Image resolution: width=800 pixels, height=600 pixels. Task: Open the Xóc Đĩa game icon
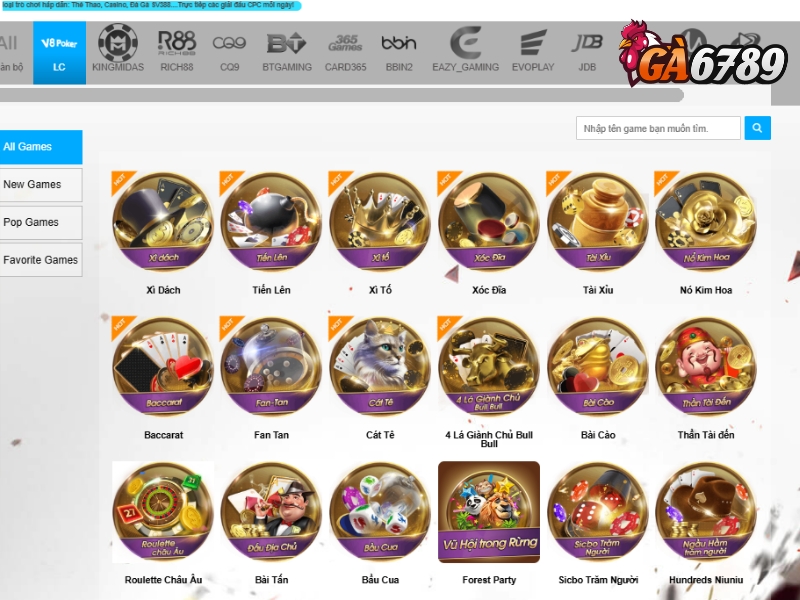click(x=489, y=222)
